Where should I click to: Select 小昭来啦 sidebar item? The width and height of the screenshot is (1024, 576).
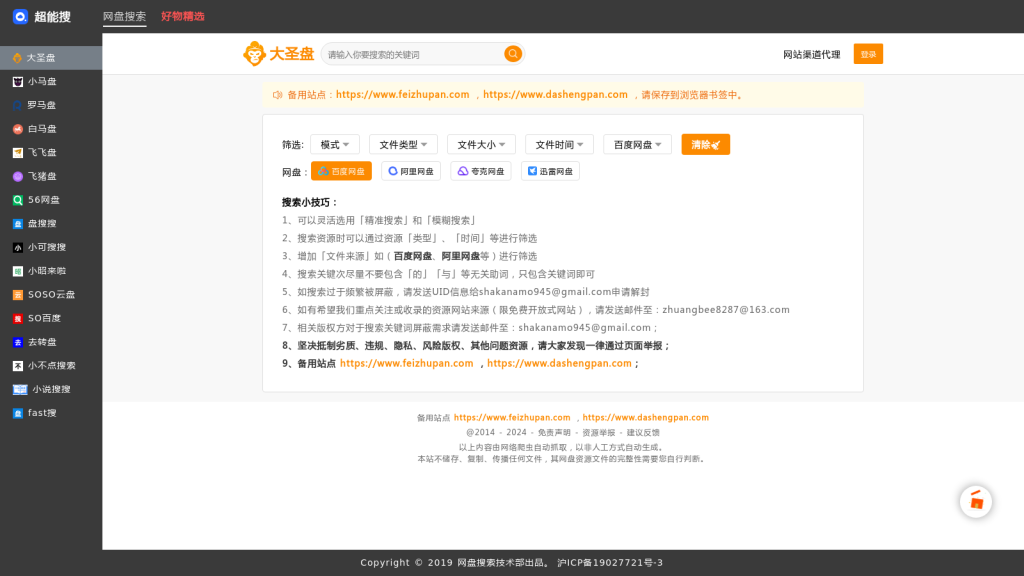[x=51, y=271]
